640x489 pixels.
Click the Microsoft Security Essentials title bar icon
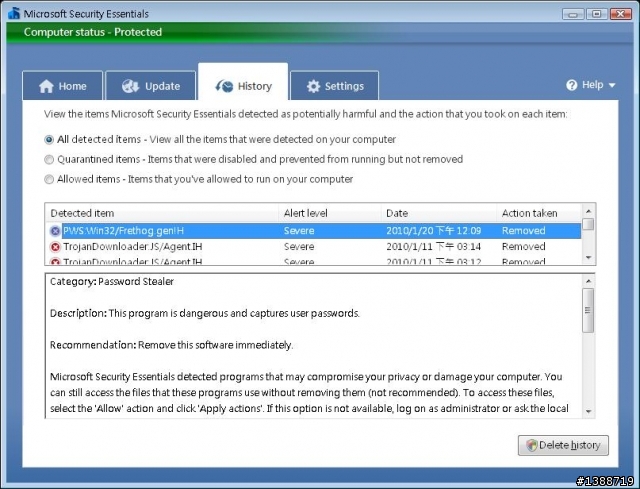14,13
